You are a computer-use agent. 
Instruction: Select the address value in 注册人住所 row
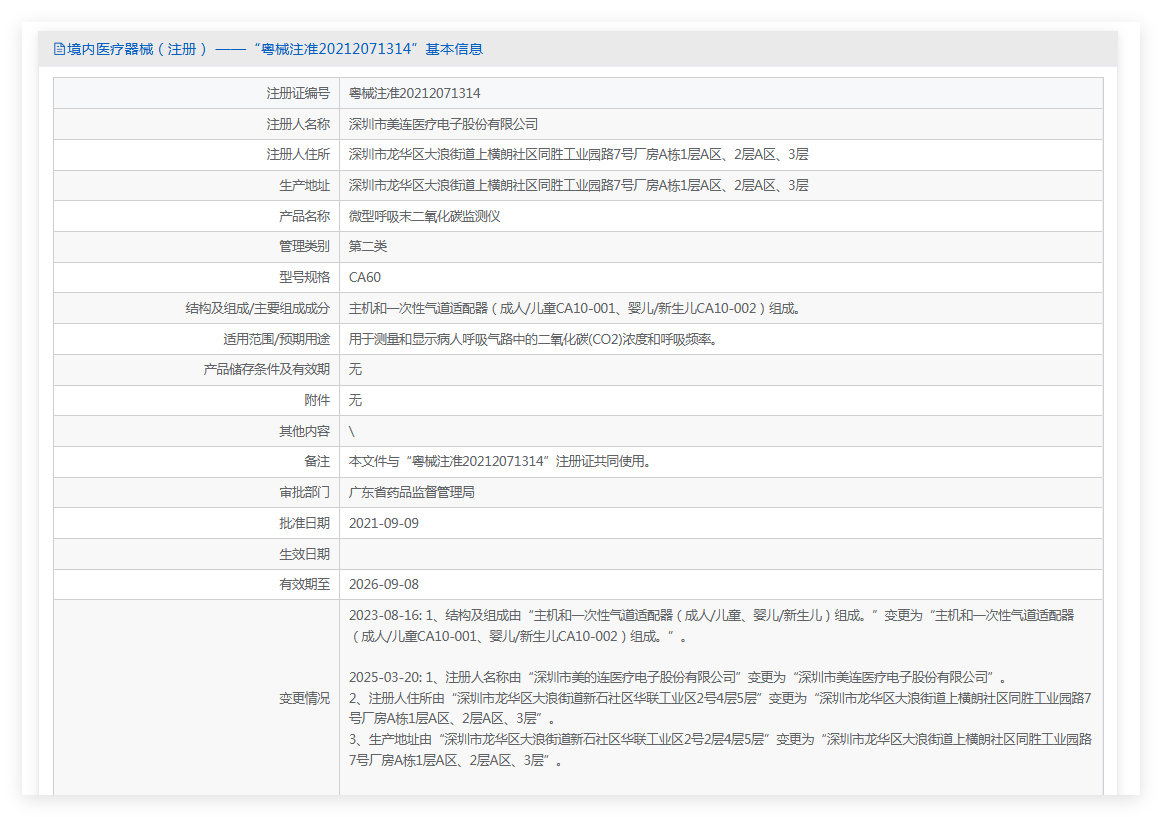578,154
